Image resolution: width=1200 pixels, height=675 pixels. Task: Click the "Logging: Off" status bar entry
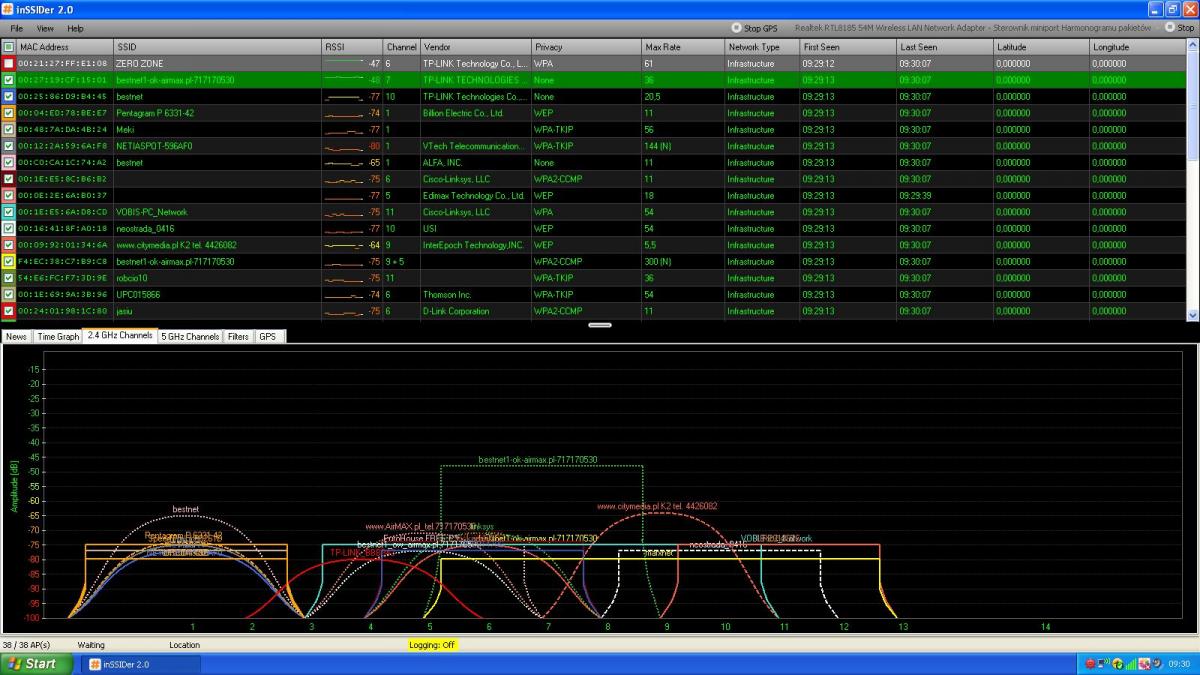pyautogui.click(x=432, y=645)
